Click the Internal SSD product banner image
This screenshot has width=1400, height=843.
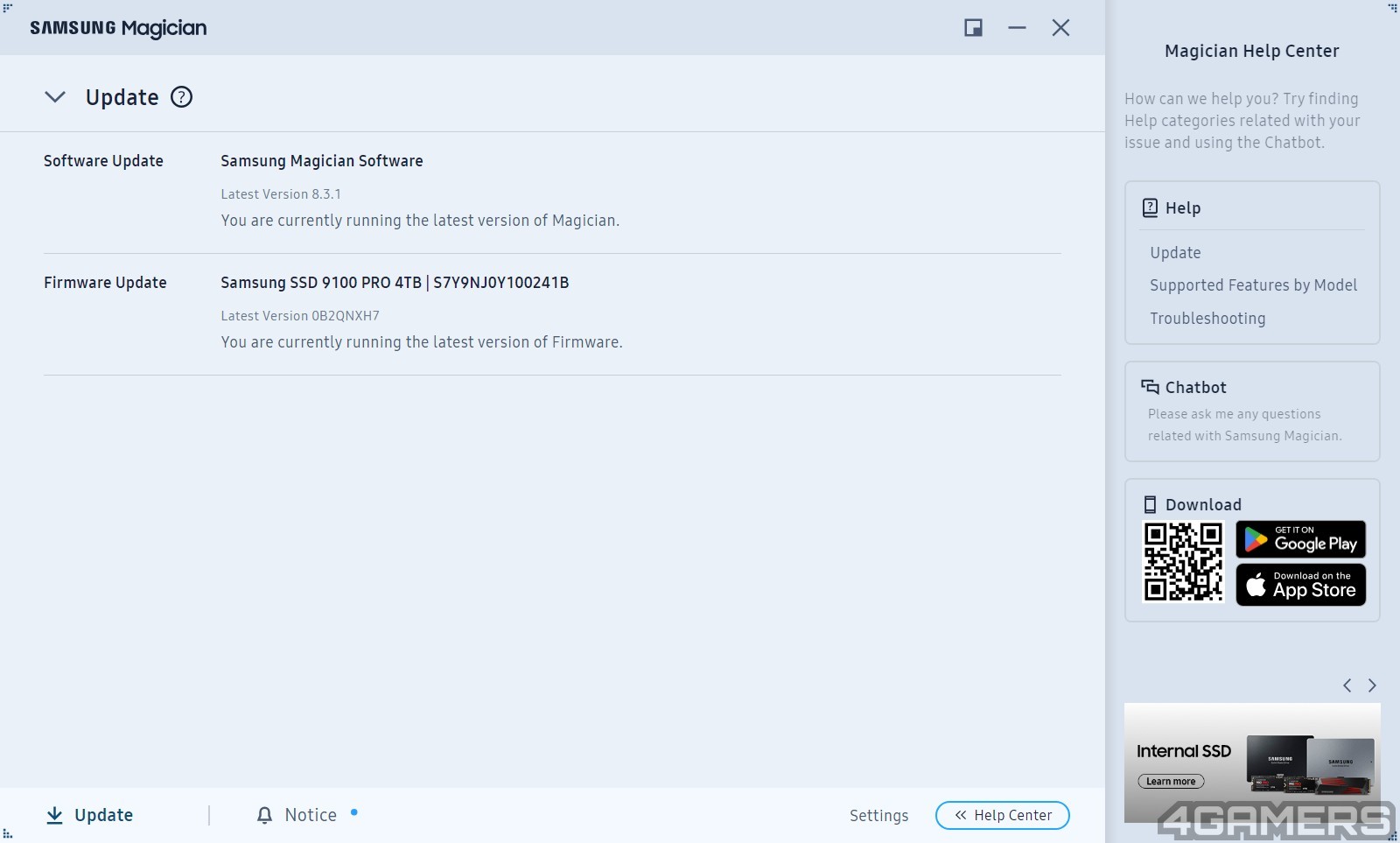tap(1252, 762)
